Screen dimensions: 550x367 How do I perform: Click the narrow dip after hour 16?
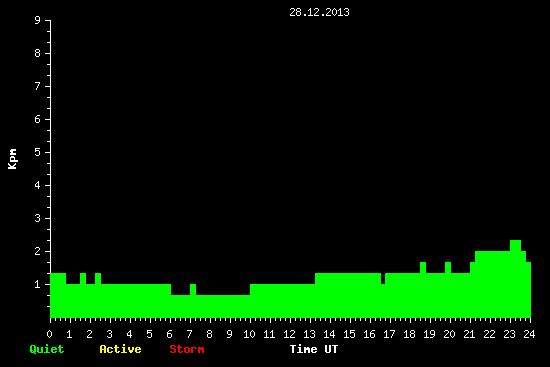(x=383, y=279)
